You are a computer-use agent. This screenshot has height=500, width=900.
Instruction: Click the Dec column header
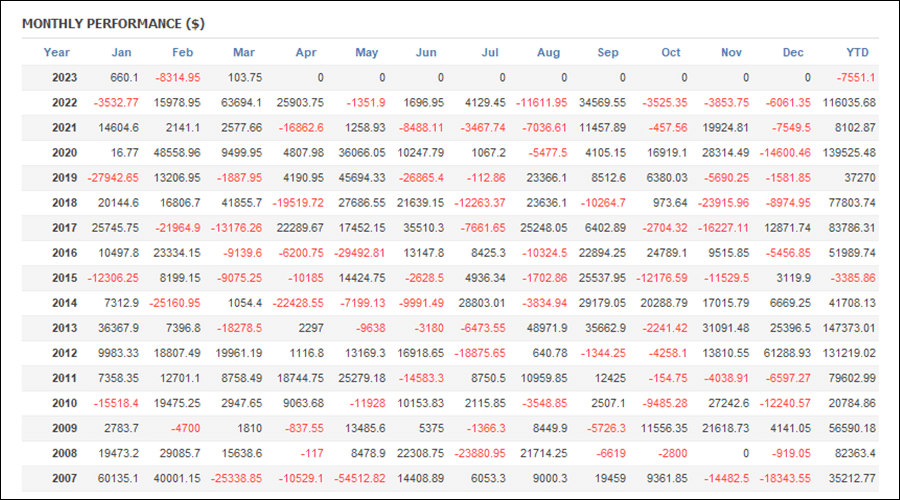(x=793, y=52)
